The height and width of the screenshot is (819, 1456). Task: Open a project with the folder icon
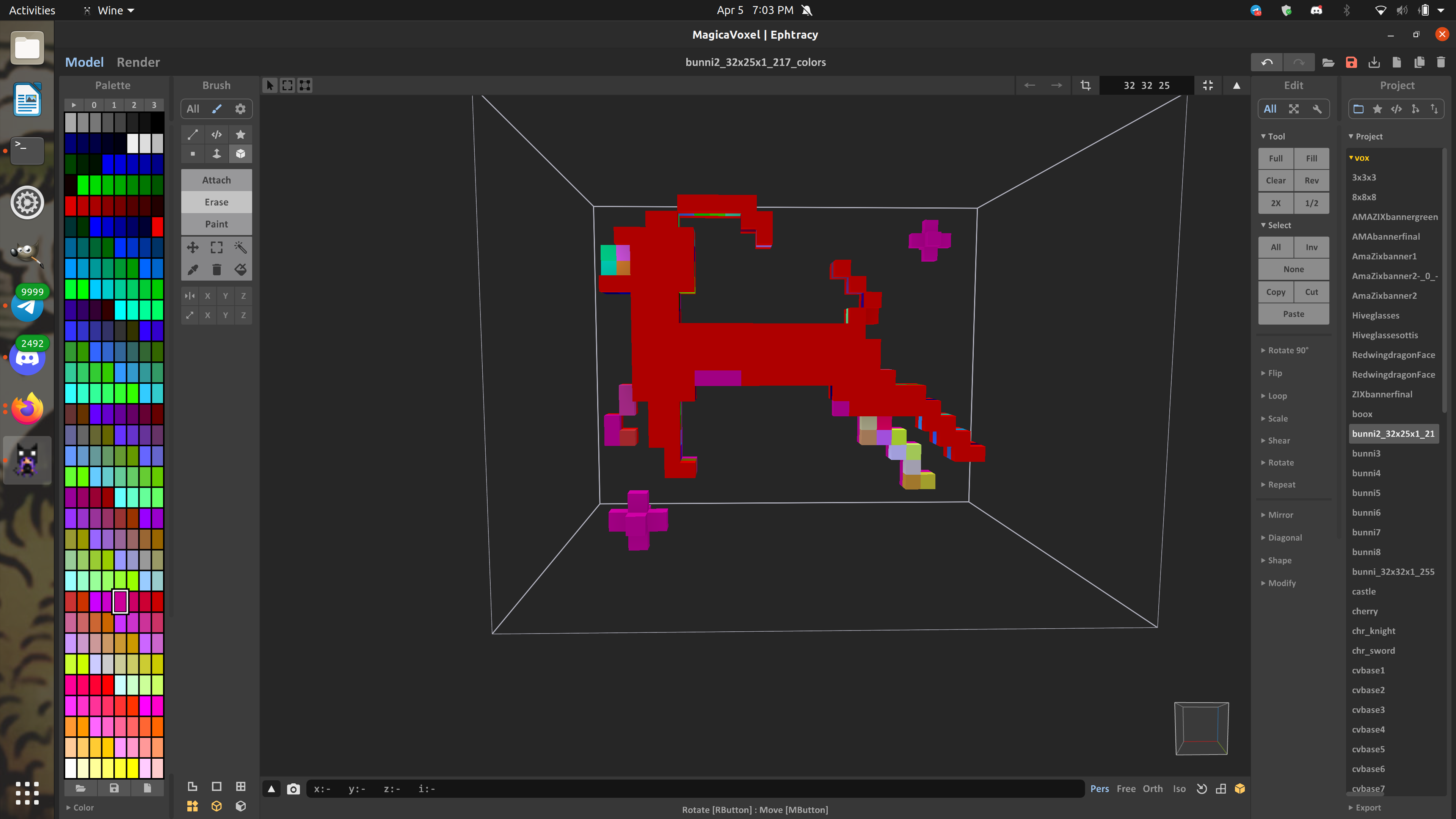coord(1328,62)
